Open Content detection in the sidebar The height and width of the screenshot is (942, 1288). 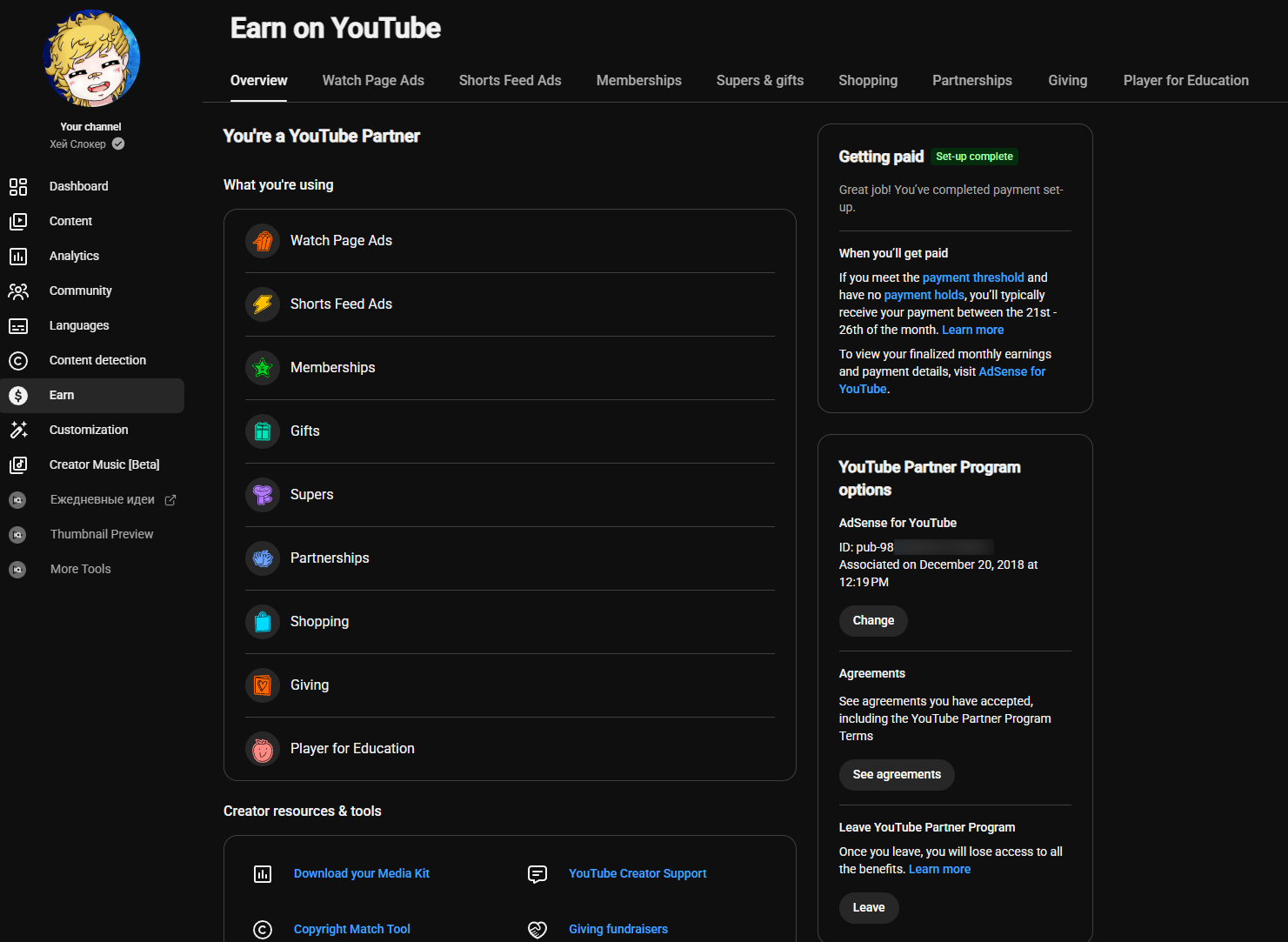92,361
